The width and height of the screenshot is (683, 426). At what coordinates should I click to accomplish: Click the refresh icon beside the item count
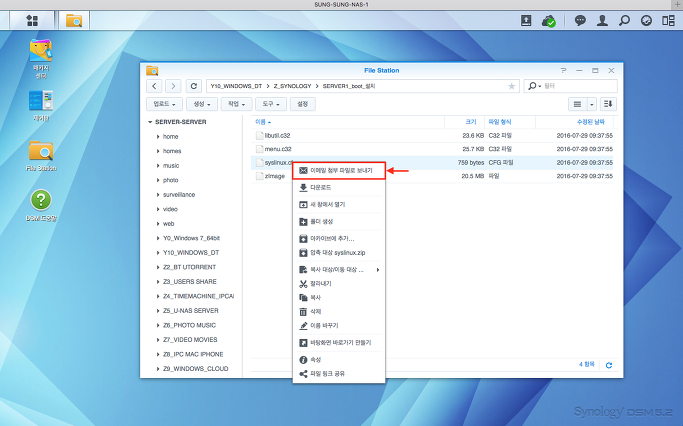pyautogui.click(x=609, y=365)
